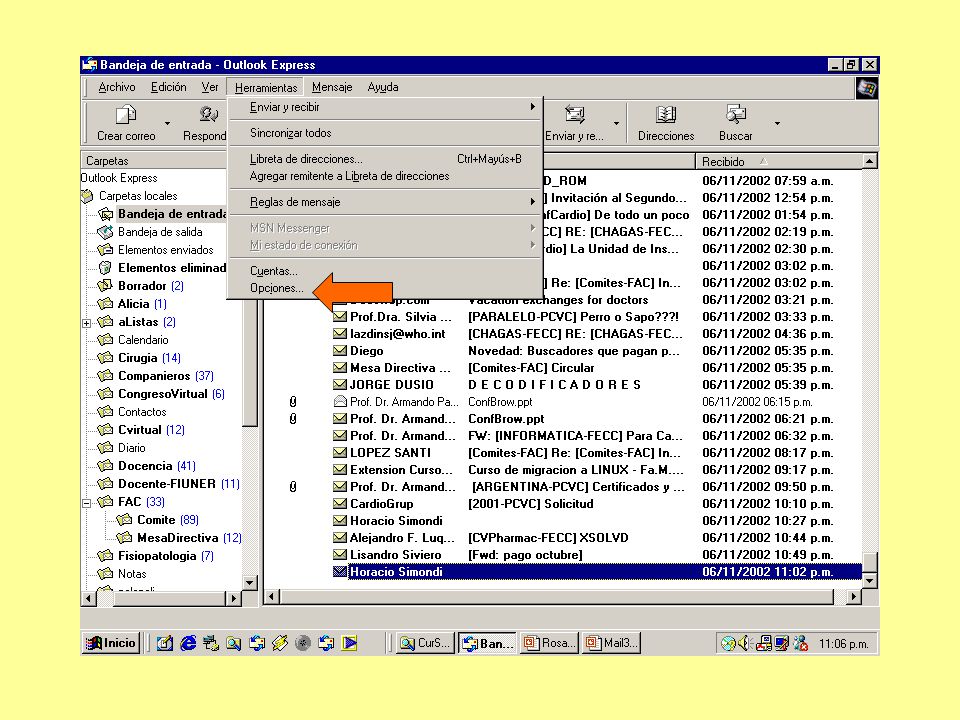Screen dimensions: 960x720
Task: Click the Carpetas locales icon
Action: [x=86, y=196]
